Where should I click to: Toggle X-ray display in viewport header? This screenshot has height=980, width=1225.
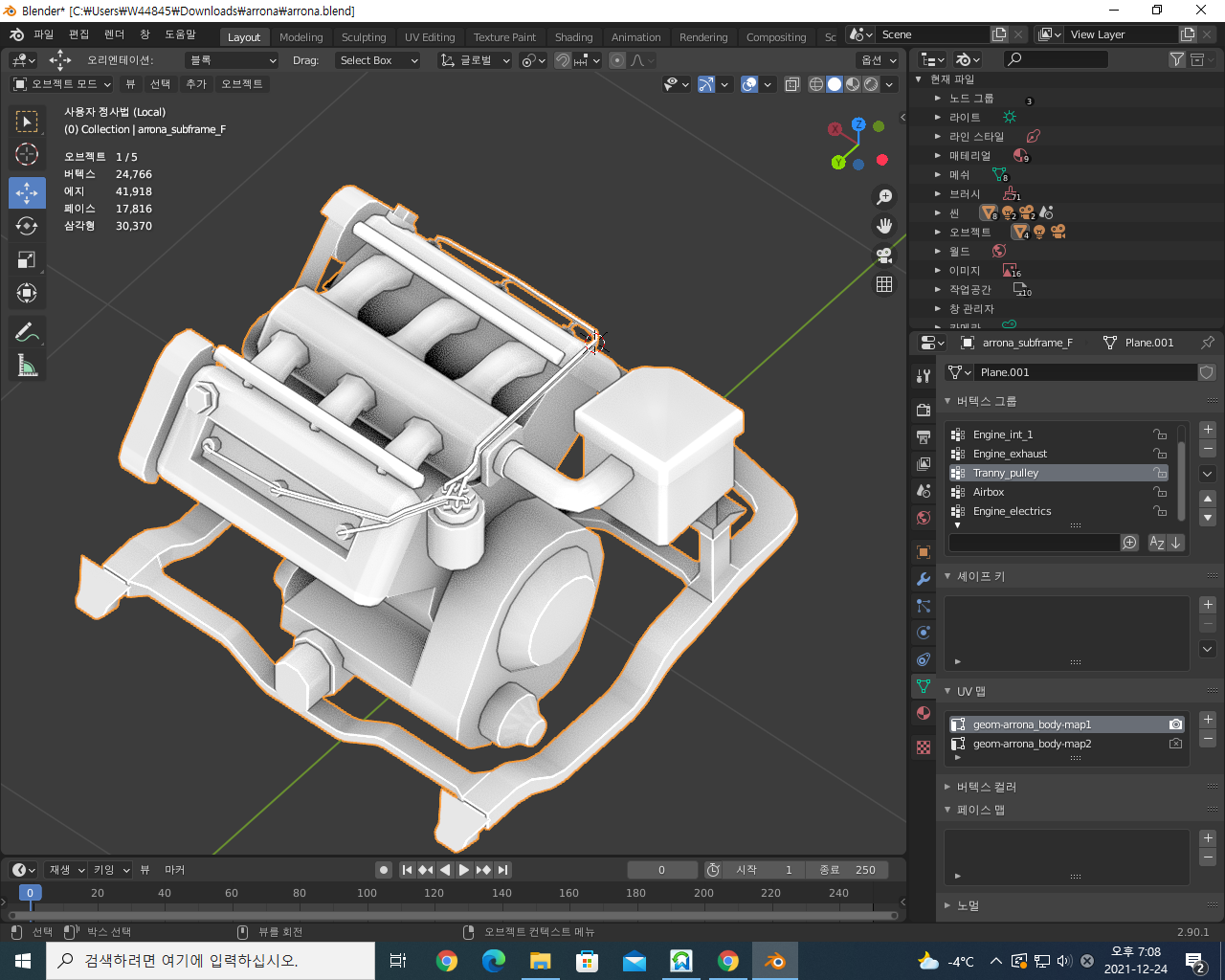click(792, 84)
